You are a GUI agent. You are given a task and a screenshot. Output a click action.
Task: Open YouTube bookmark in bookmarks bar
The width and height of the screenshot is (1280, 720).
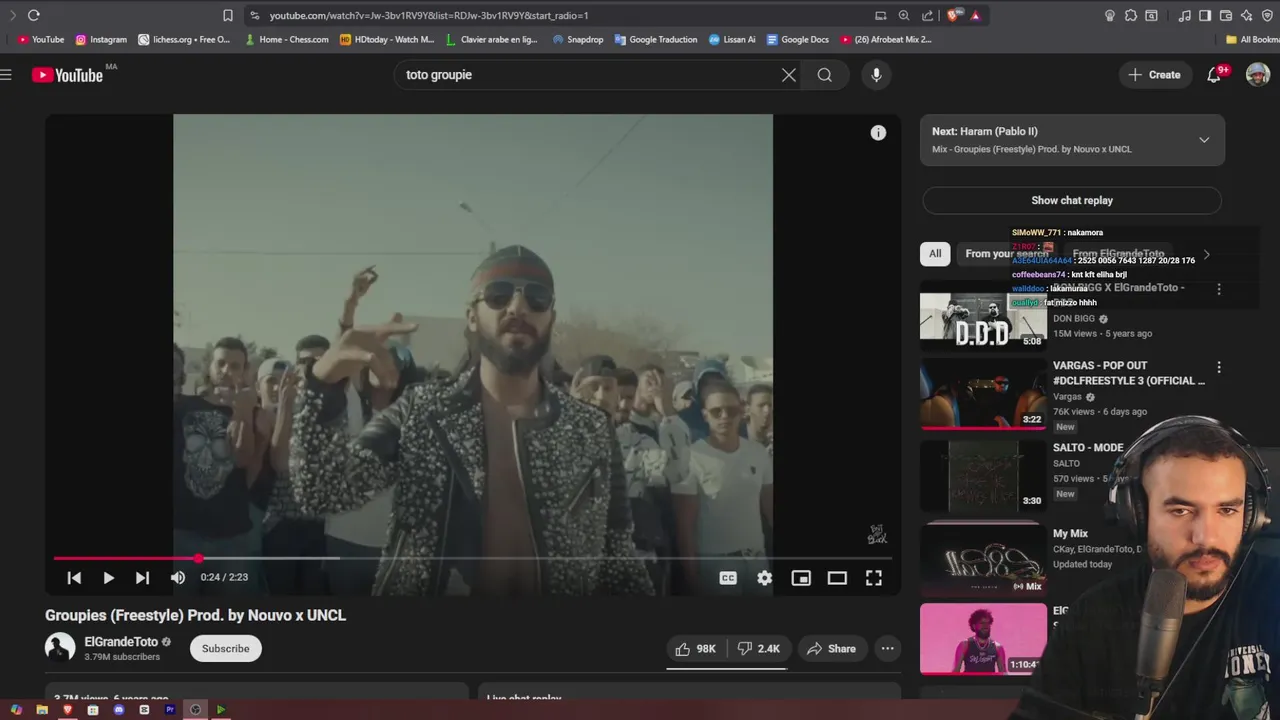click(x=41, y=40)
